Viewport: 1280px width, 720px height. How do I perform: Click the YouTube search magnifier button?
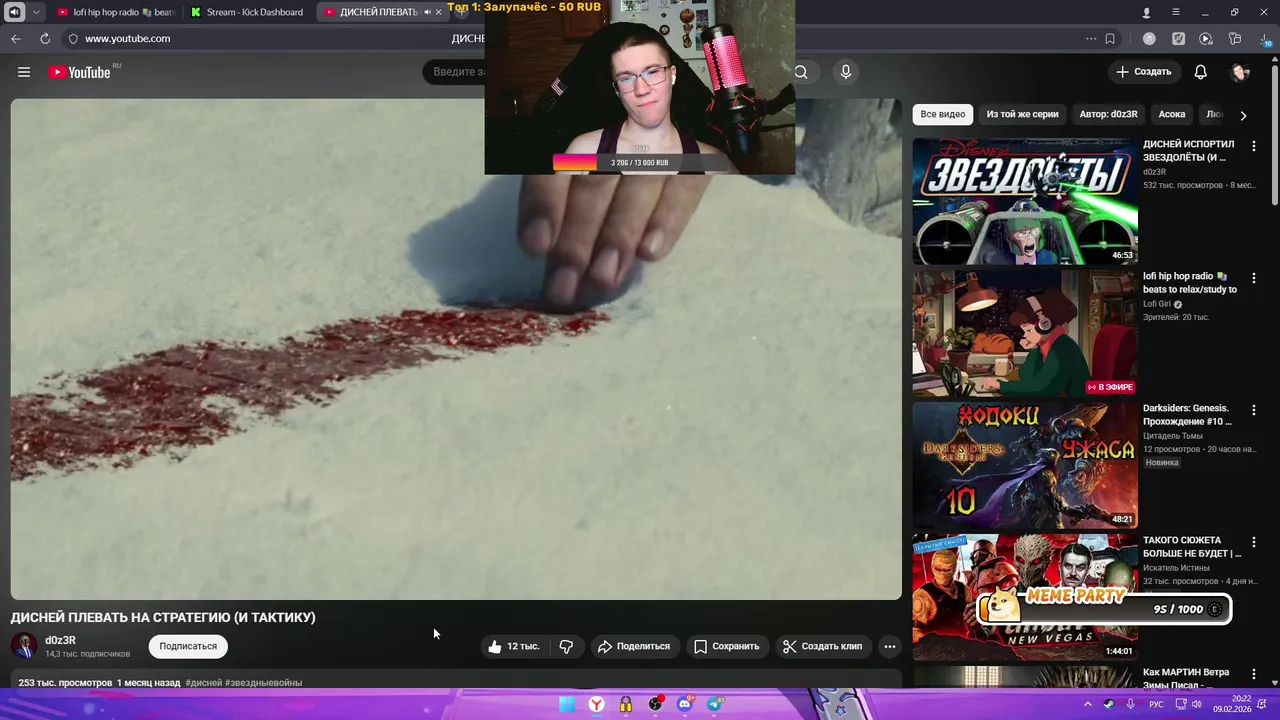(x=801, y=72)
